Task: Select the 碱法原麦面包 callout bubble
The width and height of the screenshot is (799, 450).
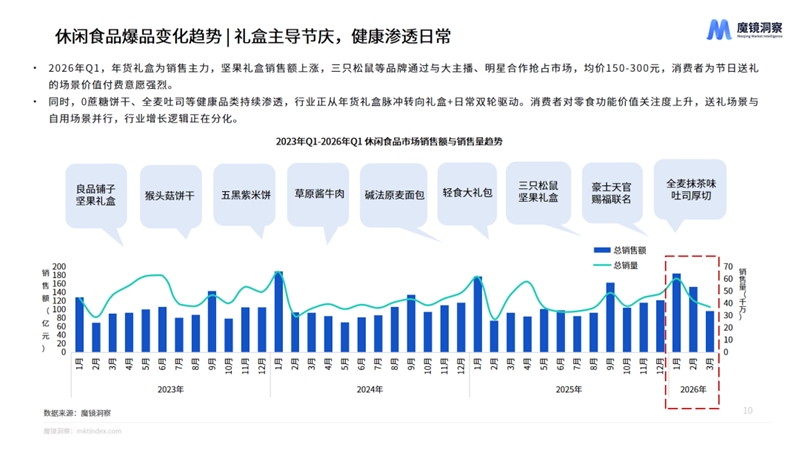Action: pos(393,195)
